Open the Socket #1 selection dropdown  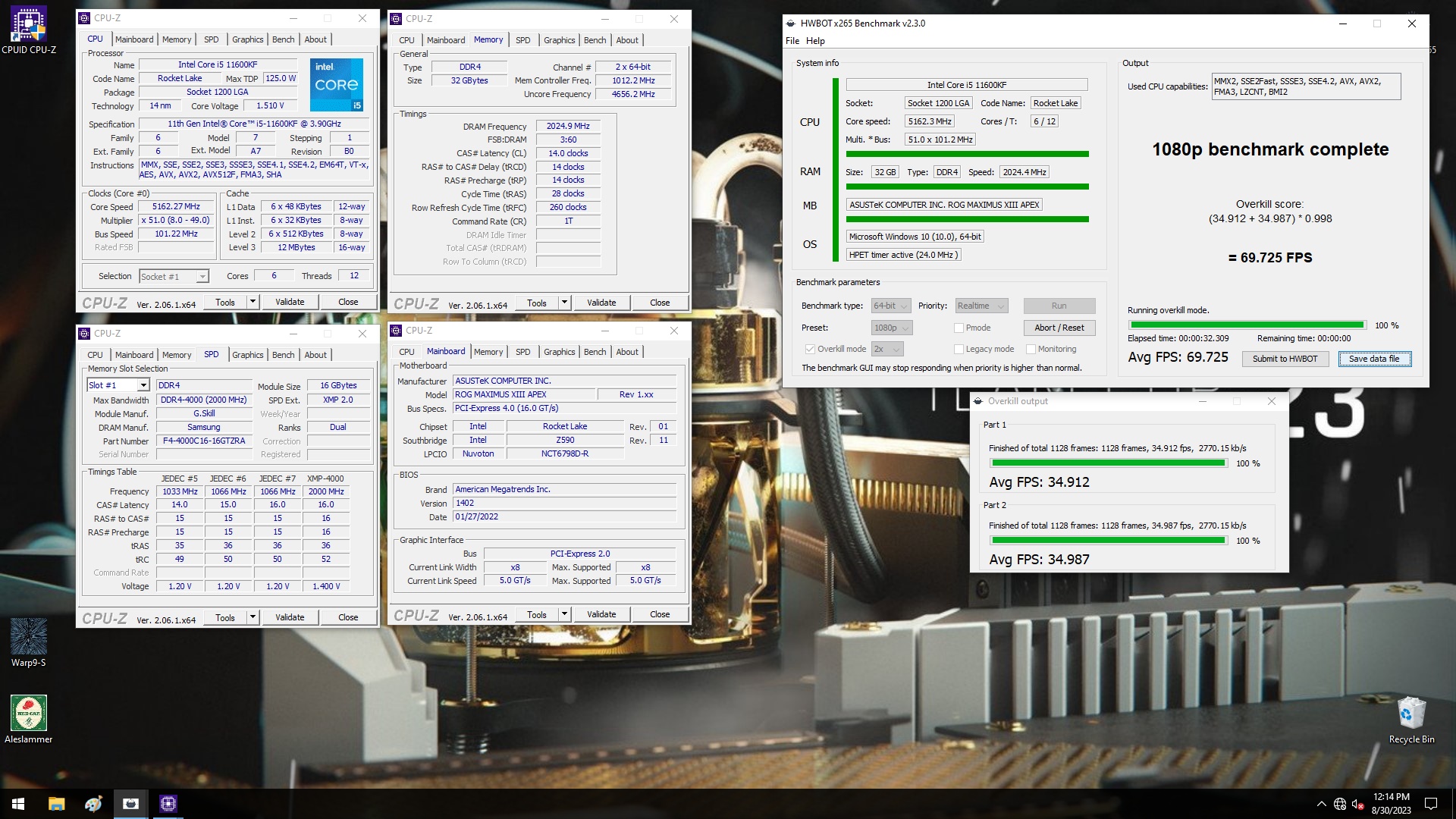pyautogui.click(x=174, y=277)
